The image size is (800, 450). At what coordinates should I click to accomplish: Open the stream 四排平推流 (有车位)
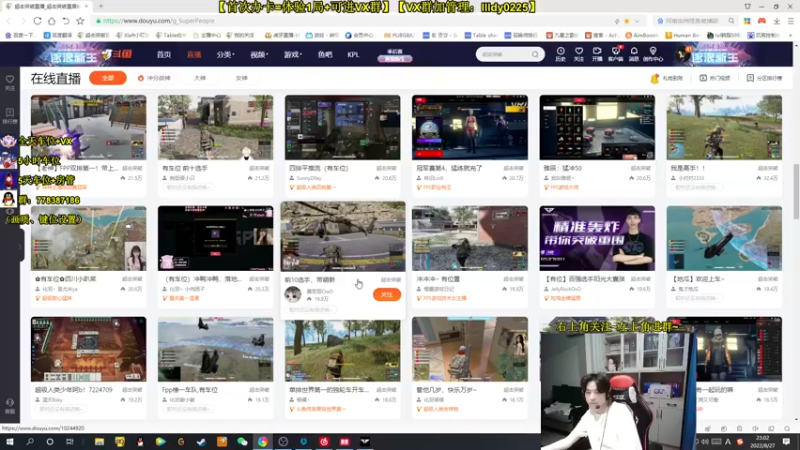[342, 127]
